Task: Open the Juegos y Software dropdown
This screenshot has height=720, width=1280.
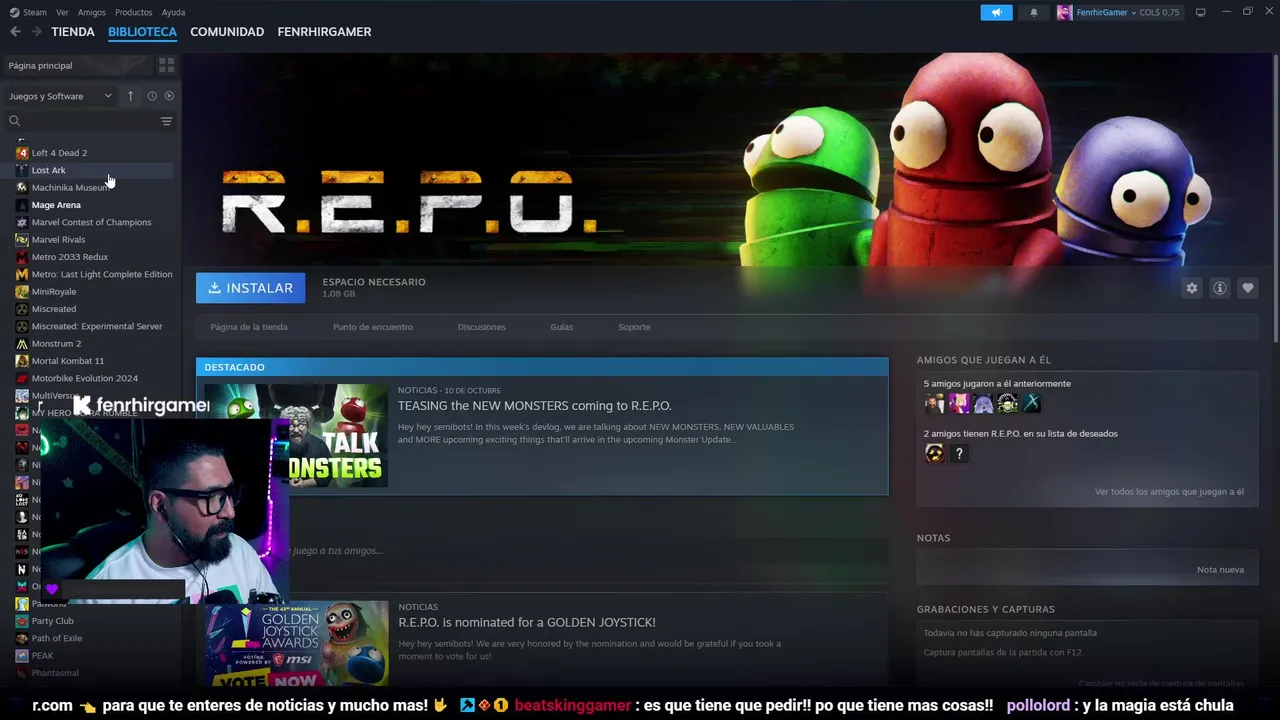Action: (60, 96)
